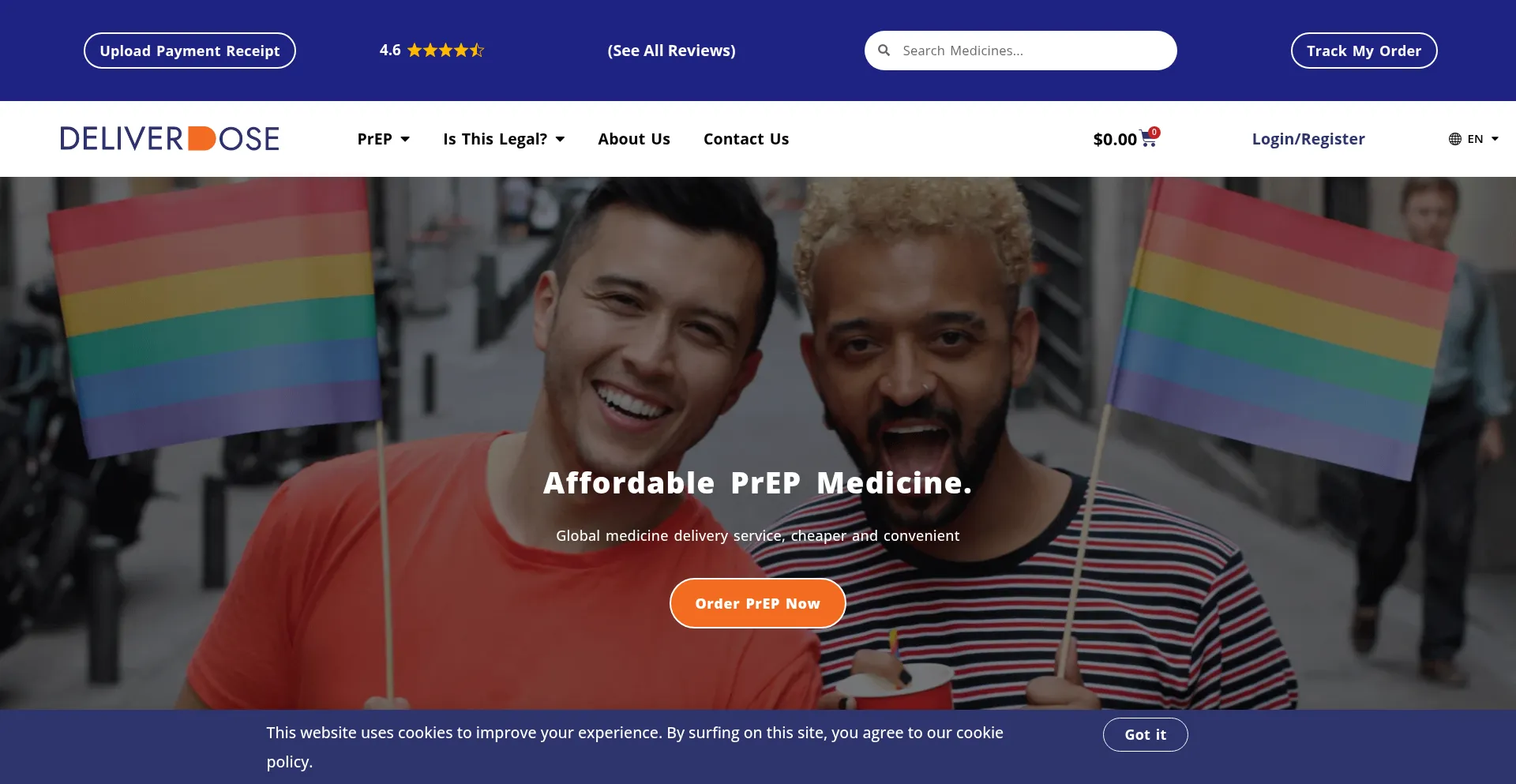Open the PrEP menu
This screenshot has height=784, width=1516.
[374, 139]
